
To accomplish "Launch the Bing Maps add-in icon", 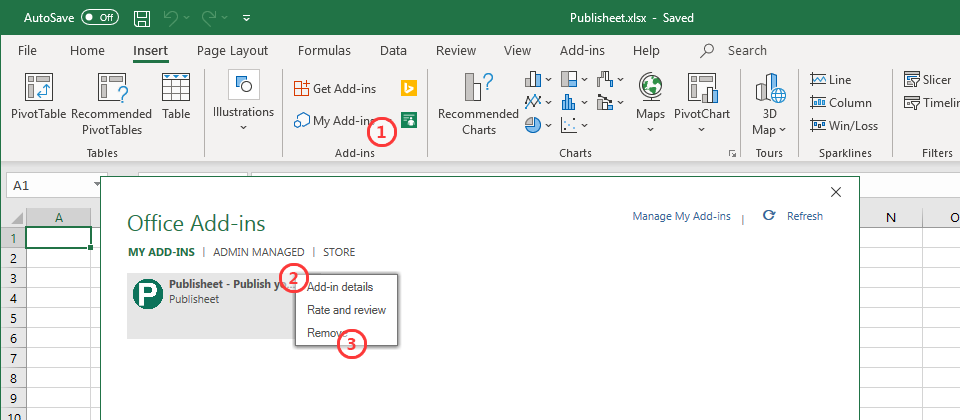I will pos(409,88).
